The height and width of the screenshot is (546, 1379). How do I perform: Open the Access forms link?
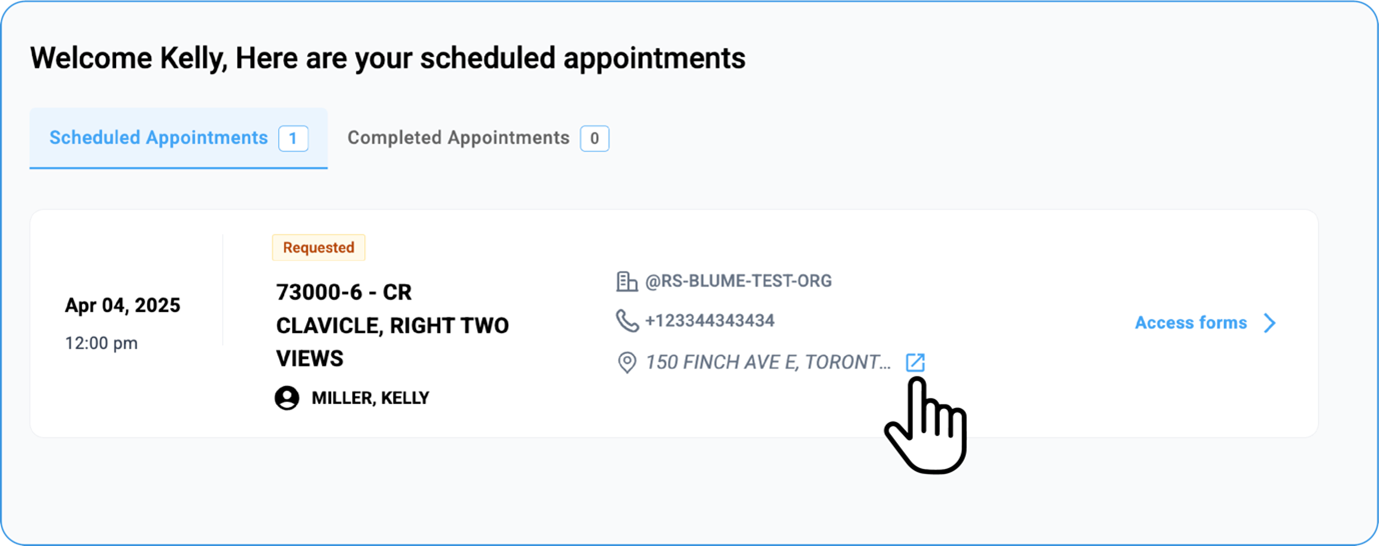1190,323
